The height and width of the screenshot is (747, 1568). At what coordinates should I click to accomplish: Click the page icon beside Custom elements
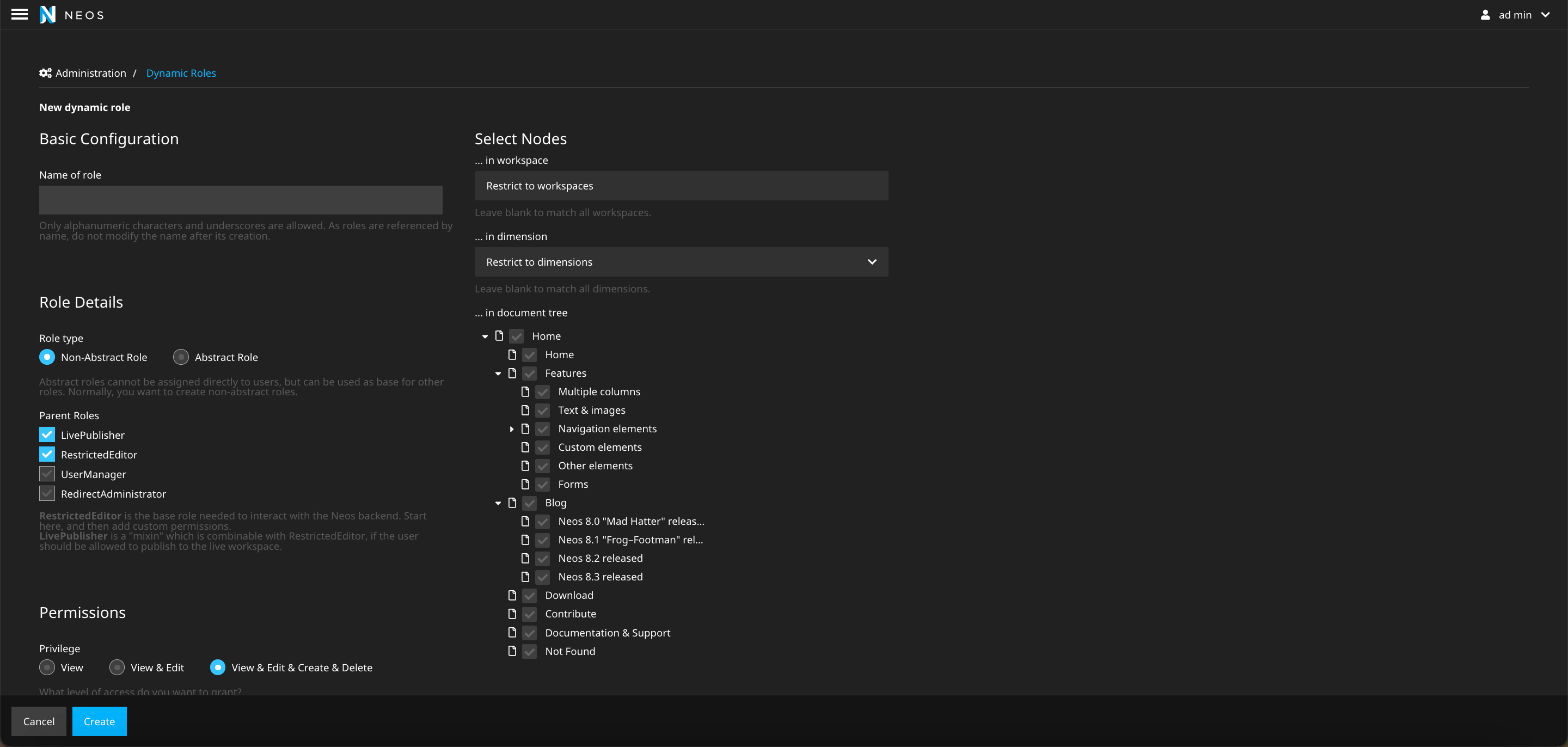[x=525, y=447]
